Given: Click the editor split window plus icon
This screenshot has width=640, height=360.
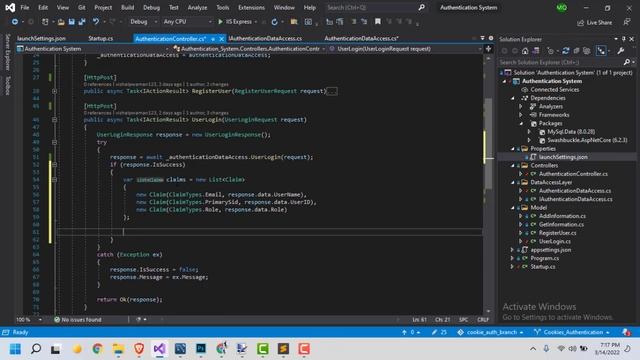Looking at the screenshot, I should point(488,49).
